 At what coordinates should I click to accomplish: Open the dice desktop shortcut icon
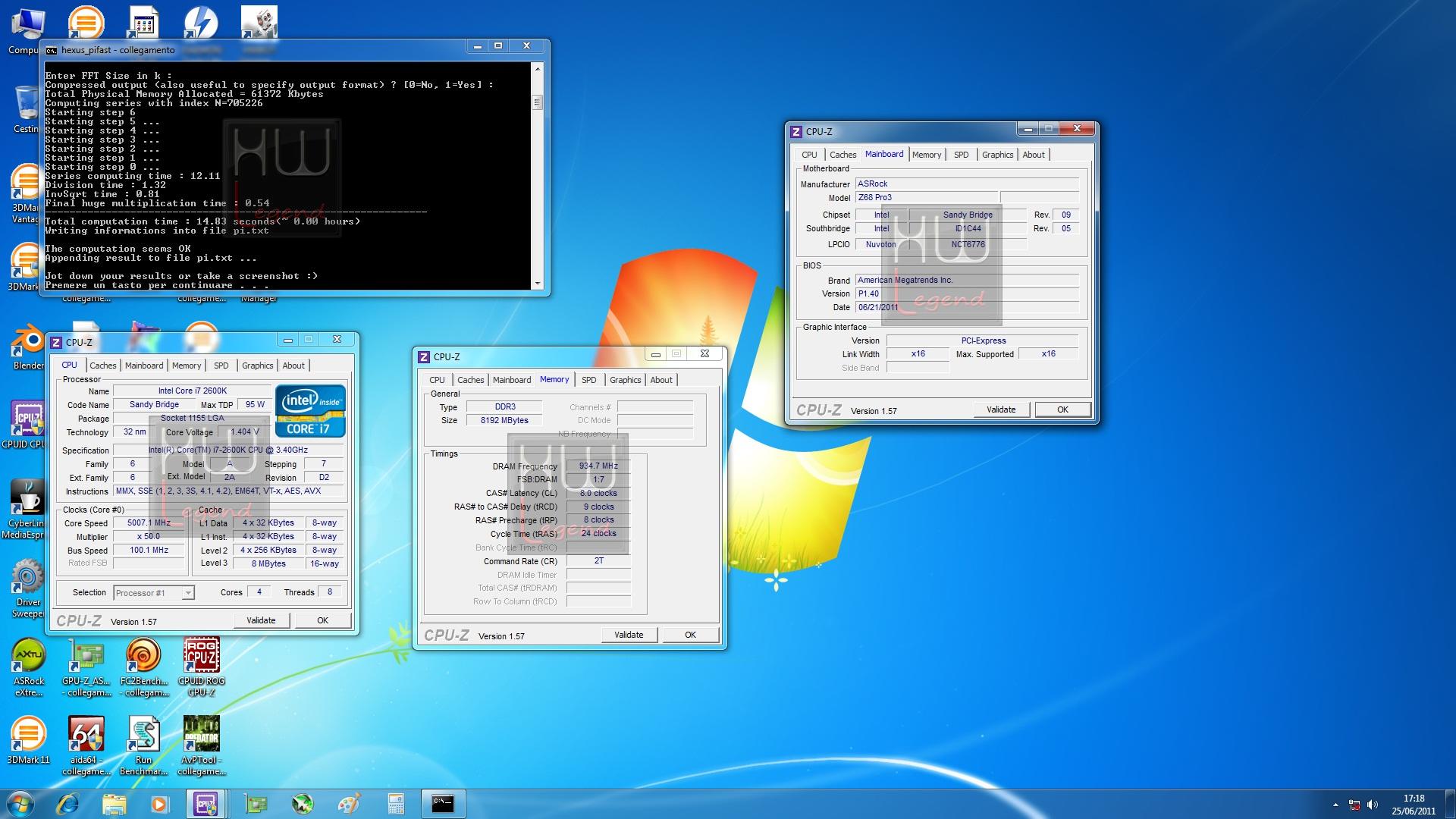pyautogui.click(x=259, y=23)
